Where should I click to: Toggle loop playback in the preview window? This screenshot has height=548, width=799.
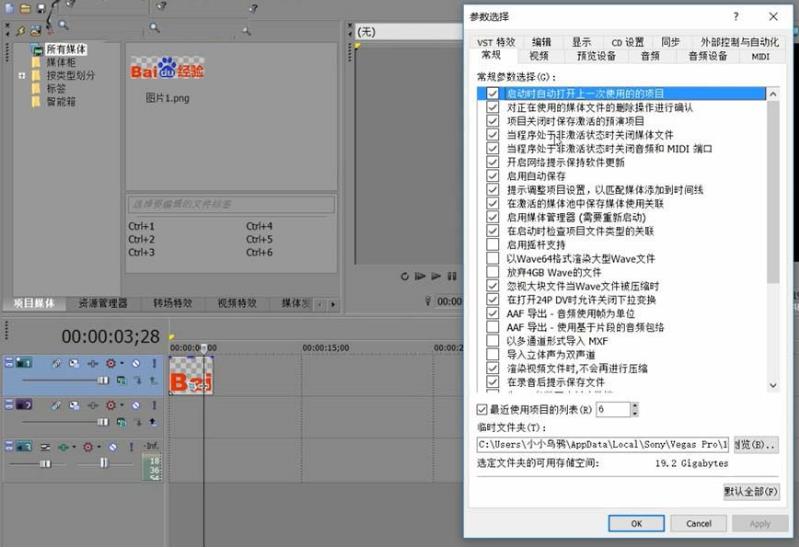[405, 276]
